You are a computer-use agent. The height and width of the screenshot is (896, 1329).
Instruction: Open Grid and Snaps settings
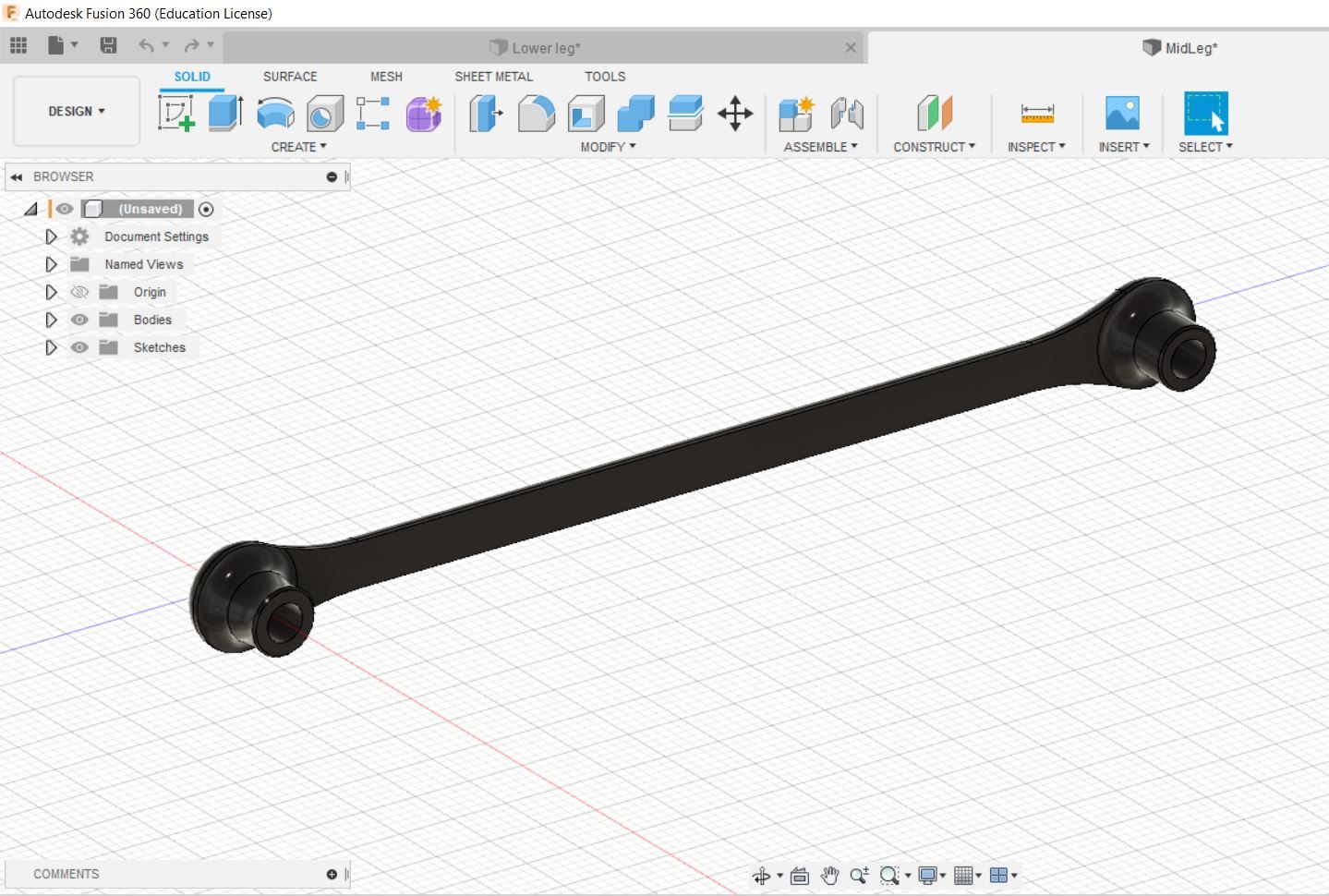963,876
